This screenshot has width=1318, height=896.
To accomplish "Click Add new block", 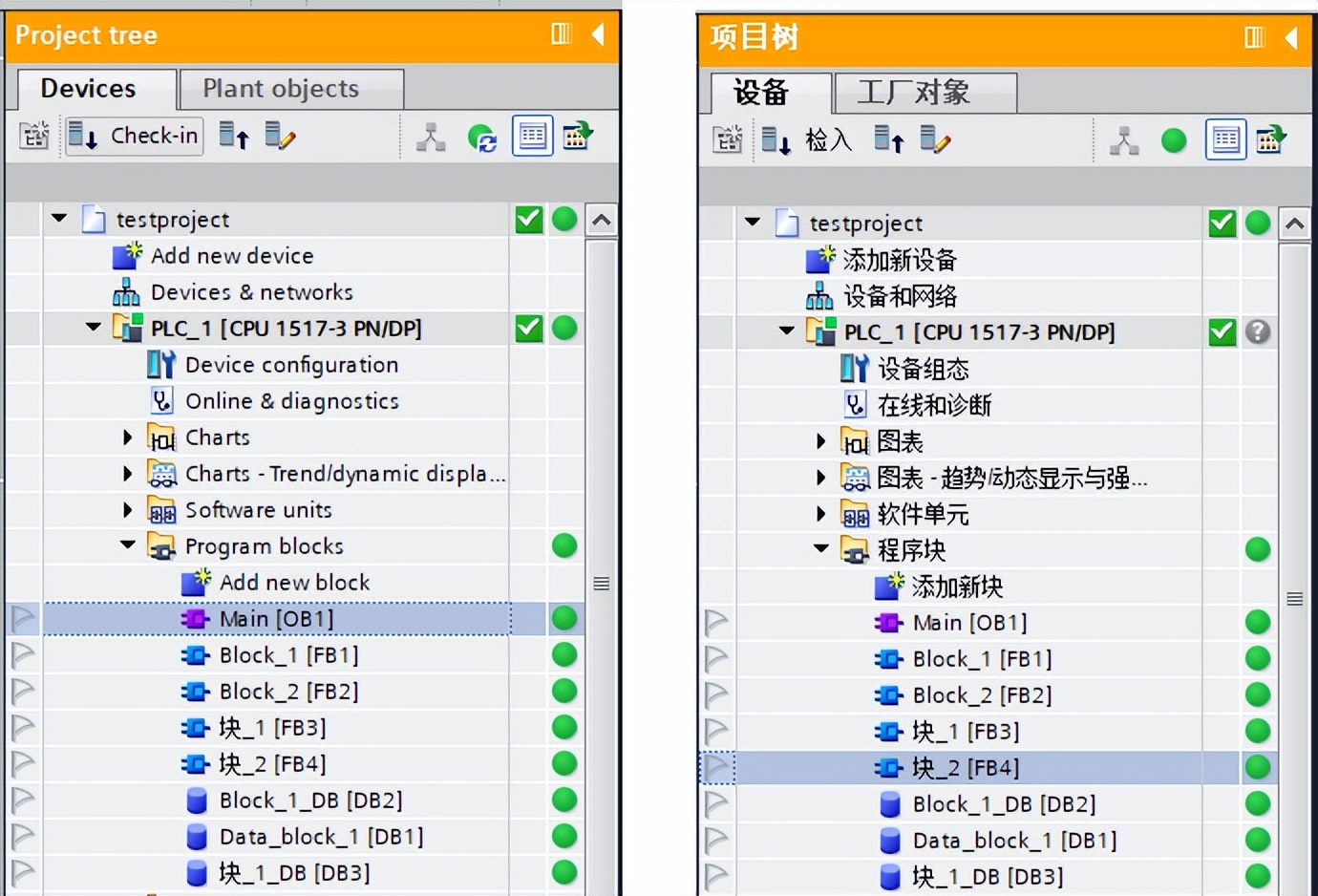I will coord(294,583).
